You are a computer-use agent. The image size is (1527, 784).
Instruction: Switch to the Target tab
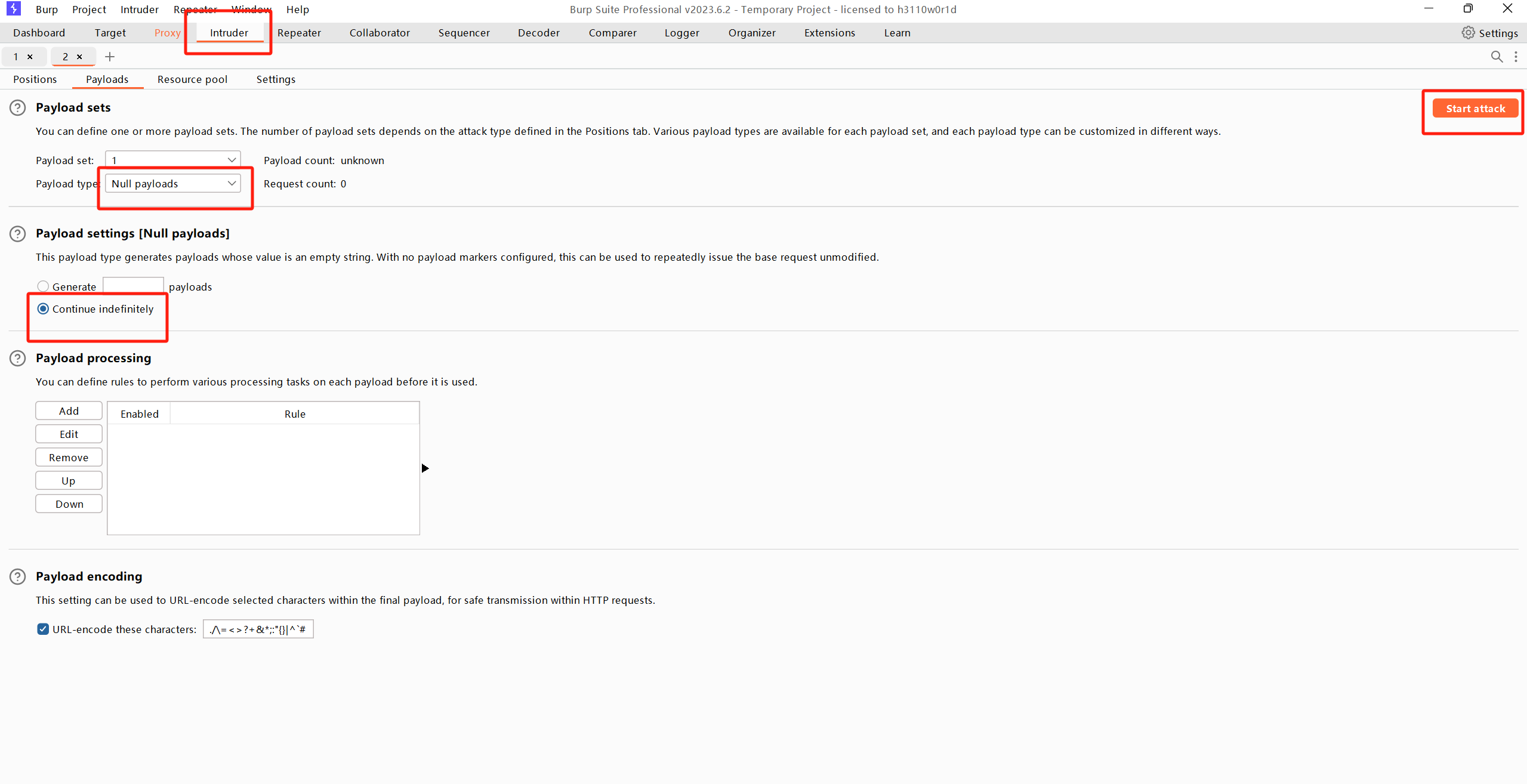(x=110, y=33)
